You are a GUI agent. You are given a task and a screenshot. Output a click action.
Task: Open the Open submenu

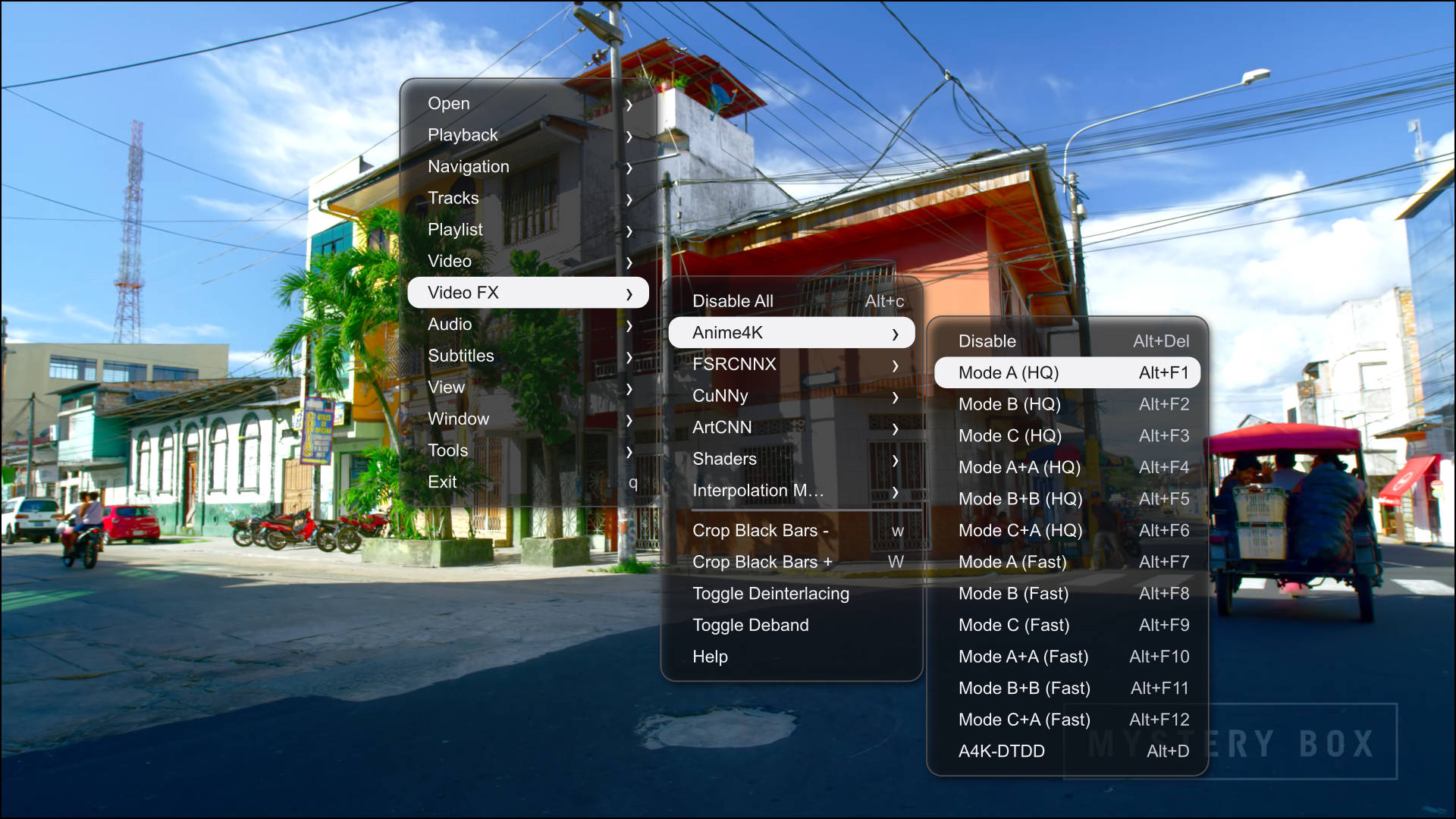pyautogui.click(x=528, y=103)
